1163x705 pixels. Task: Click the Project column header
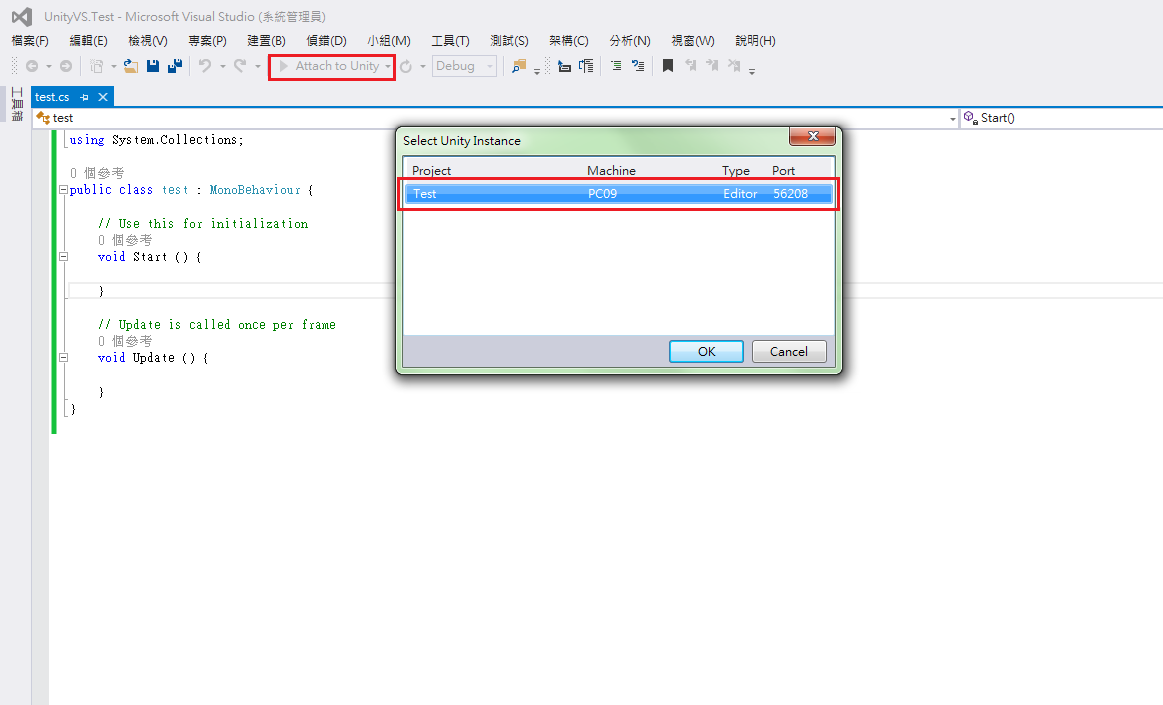click(x=432, y=171)
